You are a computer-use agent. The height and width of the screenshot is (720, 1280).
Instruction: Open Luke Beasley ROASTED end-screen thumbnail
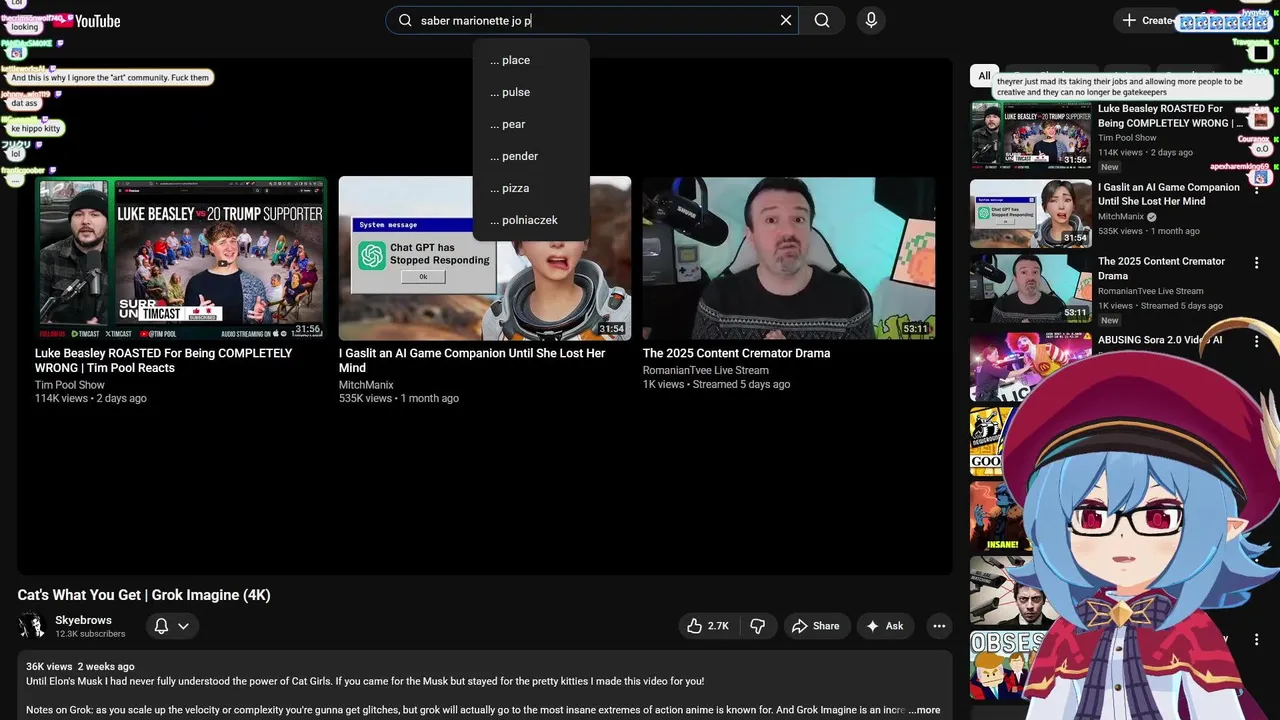[x=181, y=259]
